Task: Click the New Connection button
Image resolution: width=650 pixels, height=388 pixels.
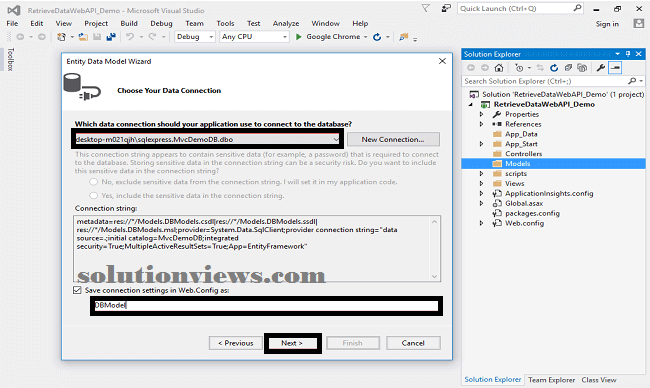Action: 393,139
